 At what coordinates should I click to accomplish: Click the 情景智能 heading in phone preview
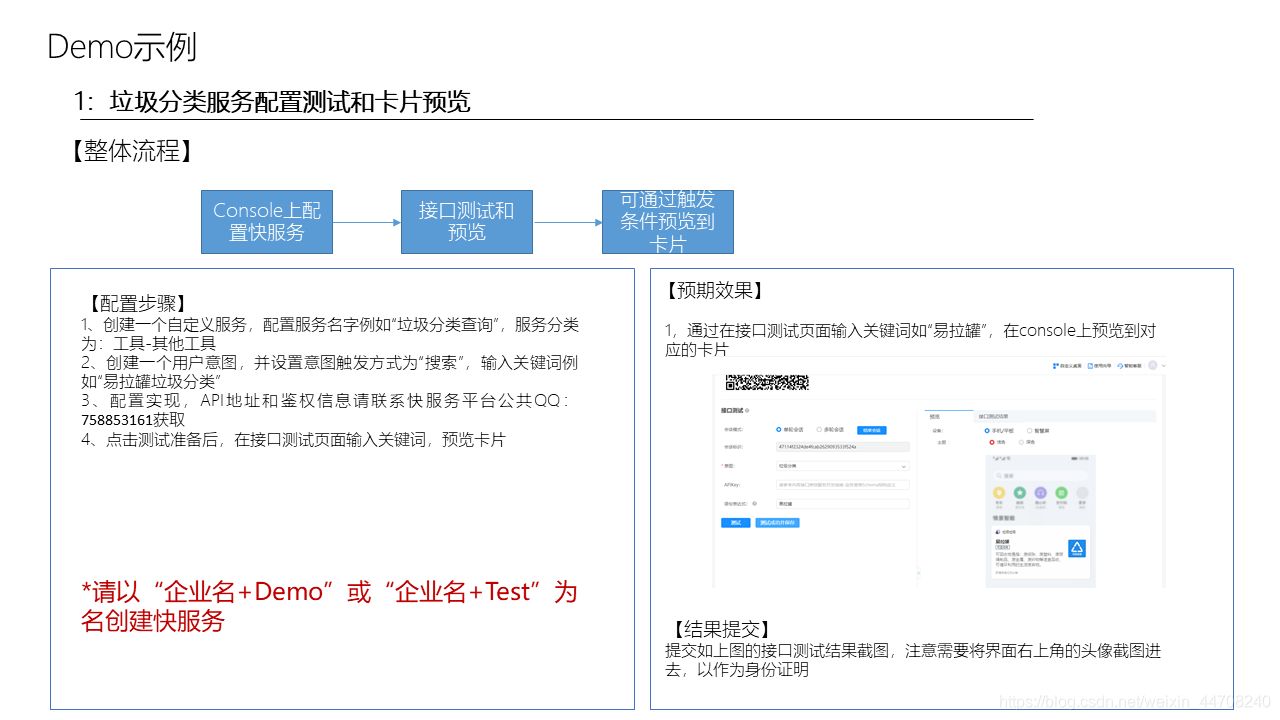[1004, 518]
